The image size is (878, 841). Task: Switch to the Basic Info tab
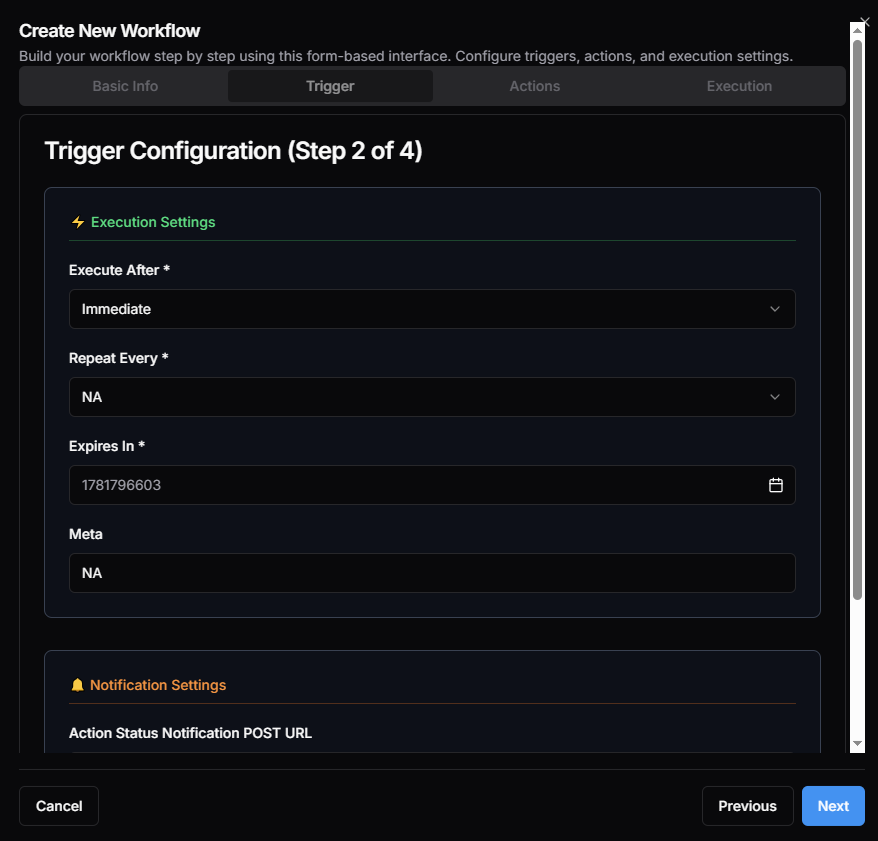click(124, 86)
